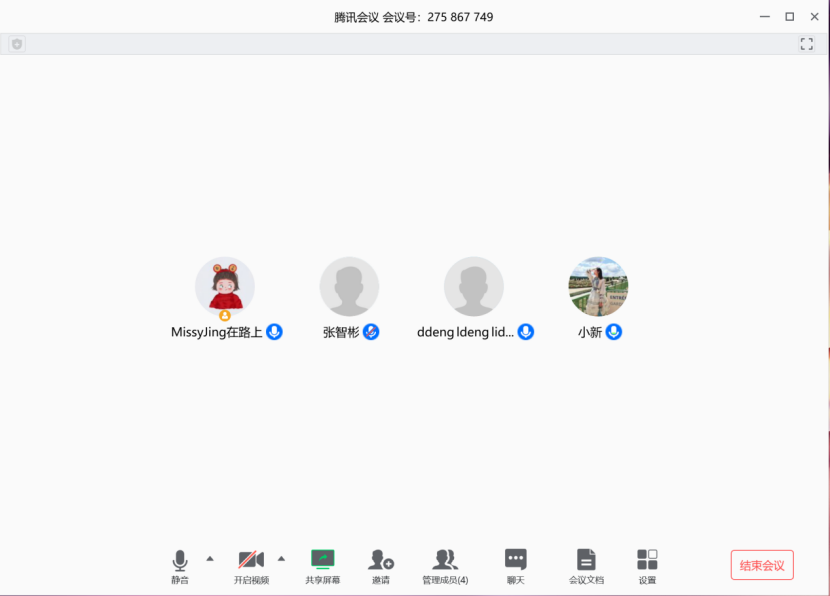The width and height of the screenshot is (830, 596).
Task: Click the security shield icon
Action: [17, 44]
